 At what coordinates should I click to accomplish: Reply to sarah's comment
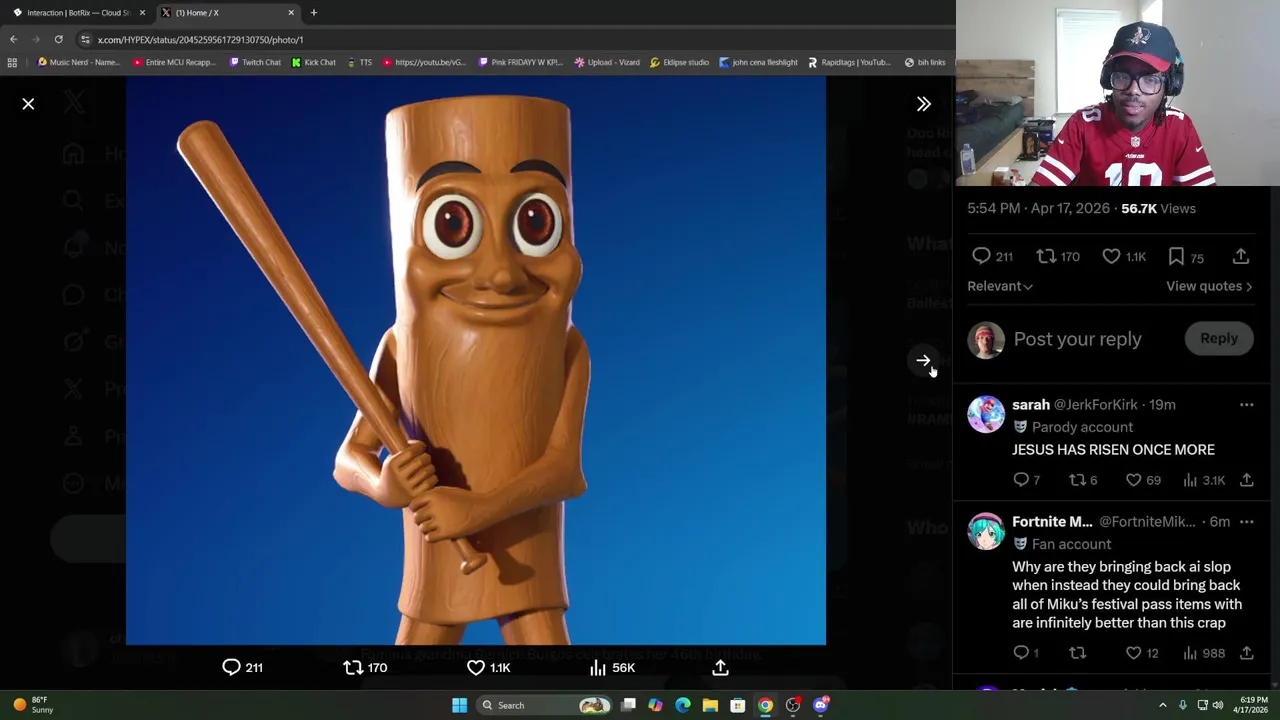pos(1021,480)
